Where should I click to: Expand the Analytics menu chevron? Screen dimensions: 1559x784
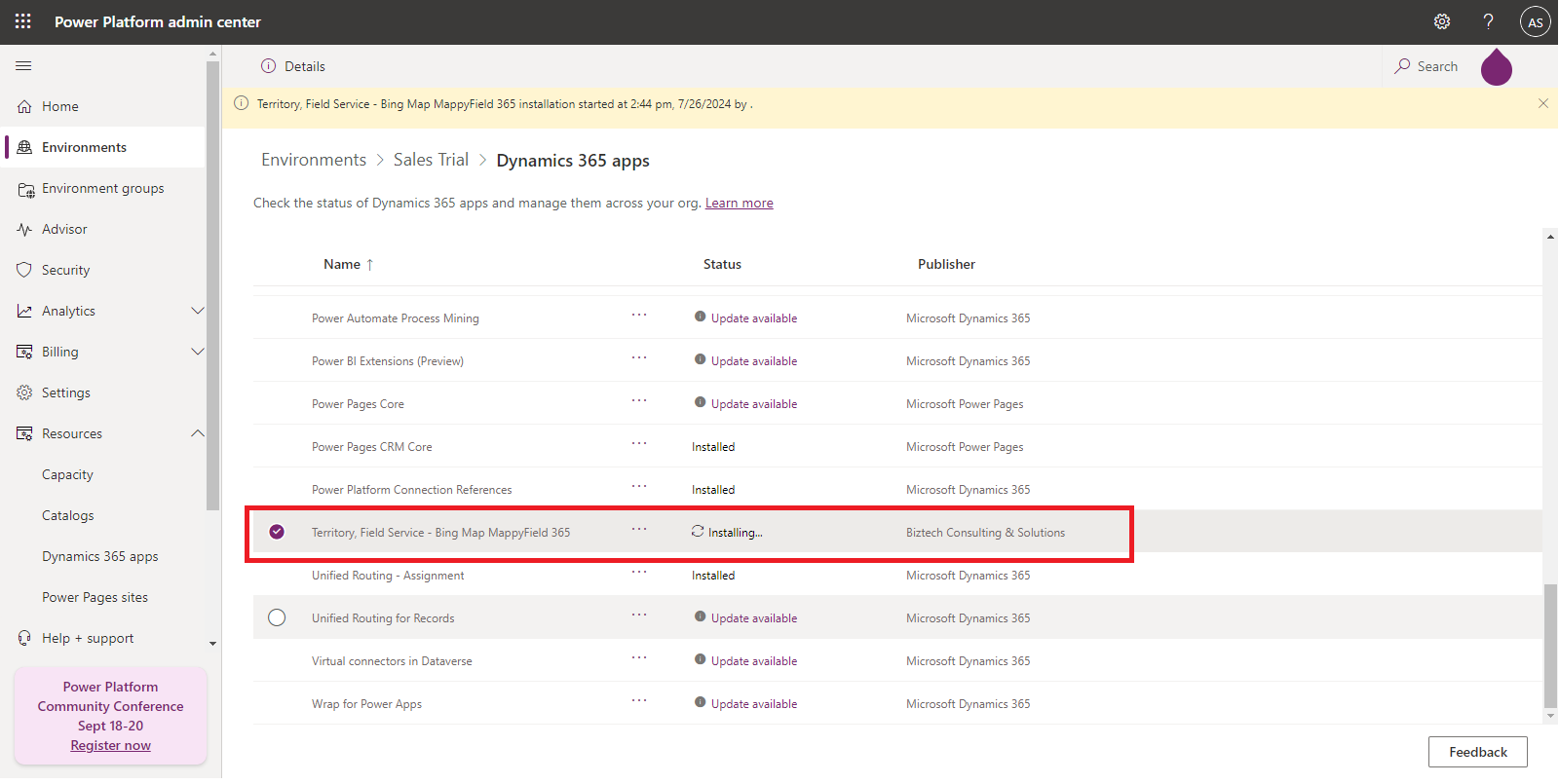point(198,312)
